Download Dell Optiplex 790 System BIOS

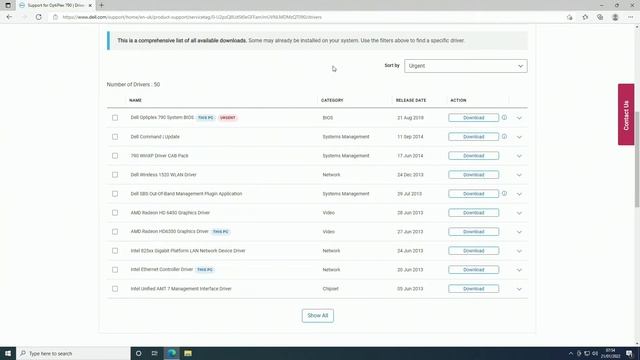473,118
